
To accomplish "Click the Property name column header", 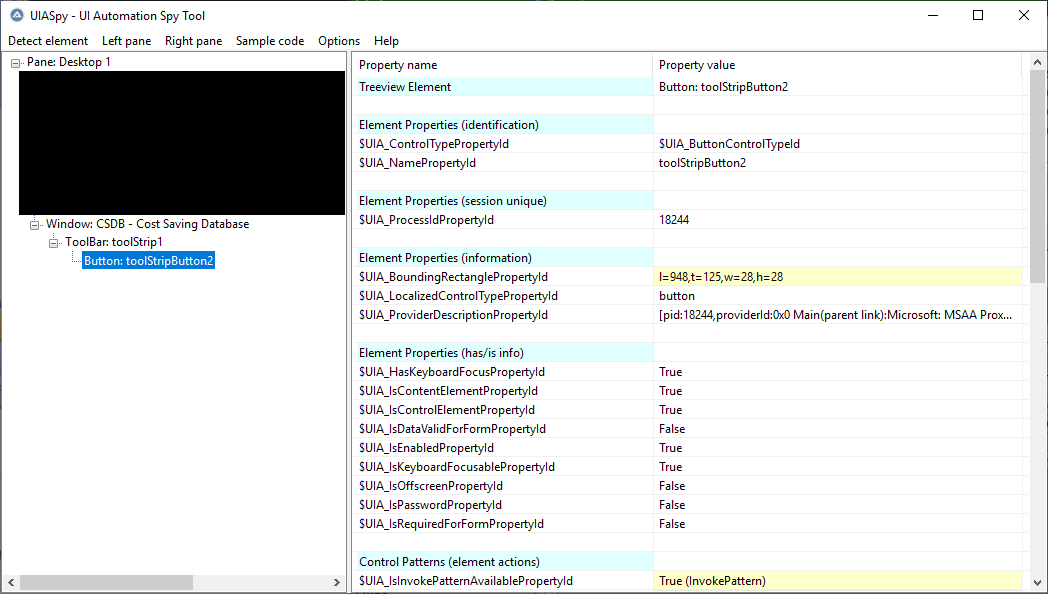I will 503,65.
